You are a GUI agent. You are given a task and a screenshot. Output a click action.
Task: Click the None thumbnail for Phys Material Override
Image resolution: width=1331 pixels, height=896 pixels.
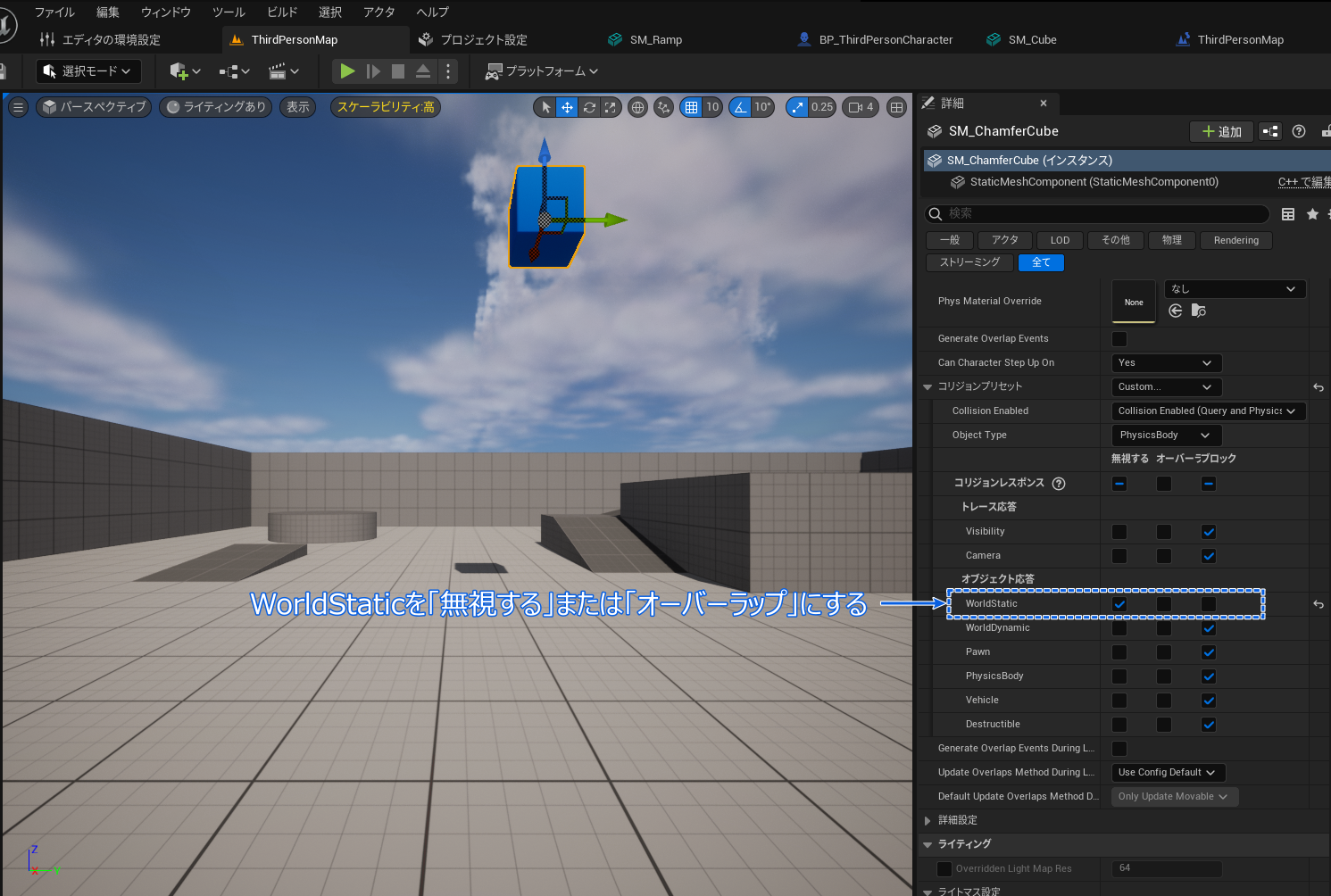pyautogui.click(x=1133, y=302)
